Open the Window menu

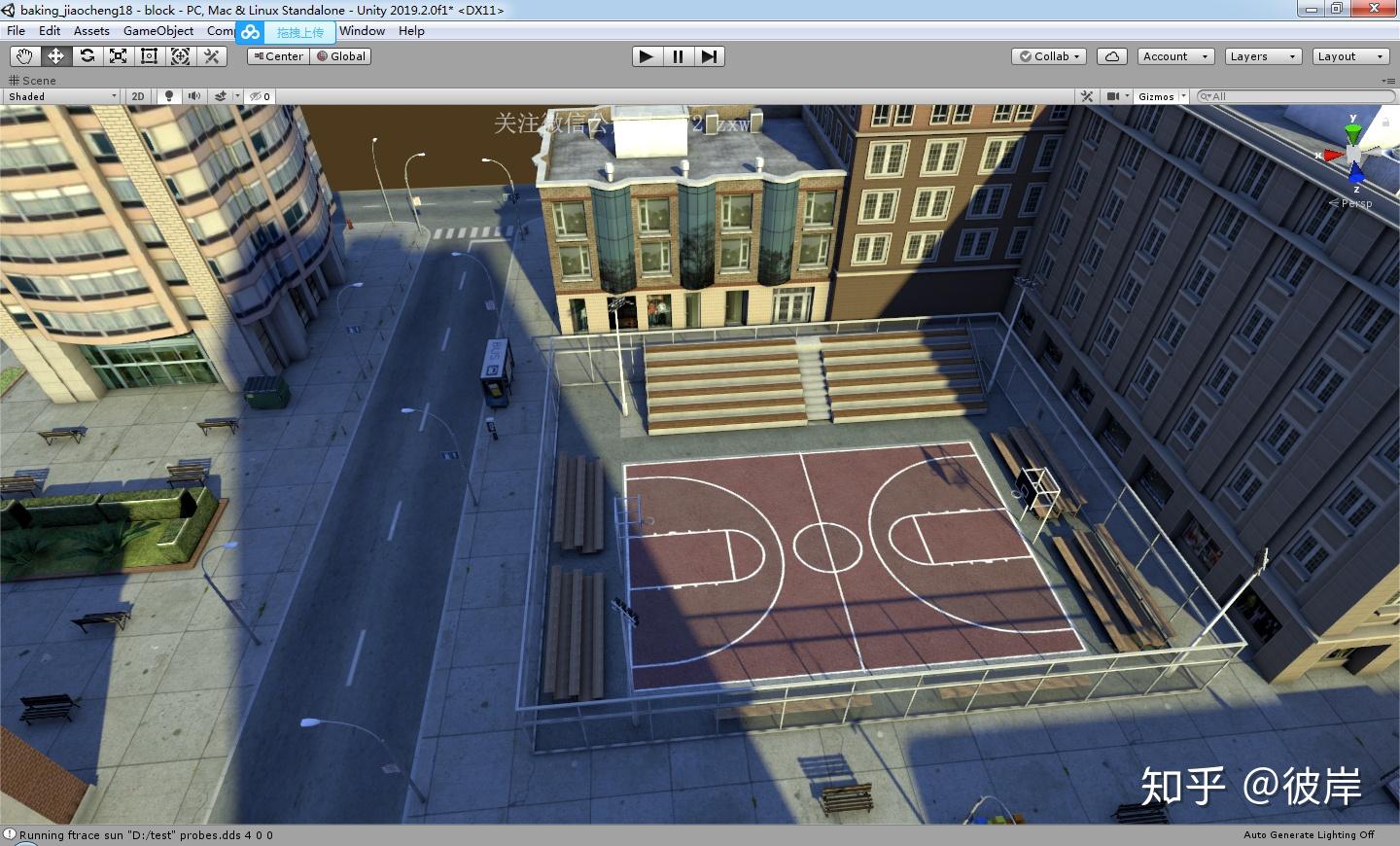point(362,31)
